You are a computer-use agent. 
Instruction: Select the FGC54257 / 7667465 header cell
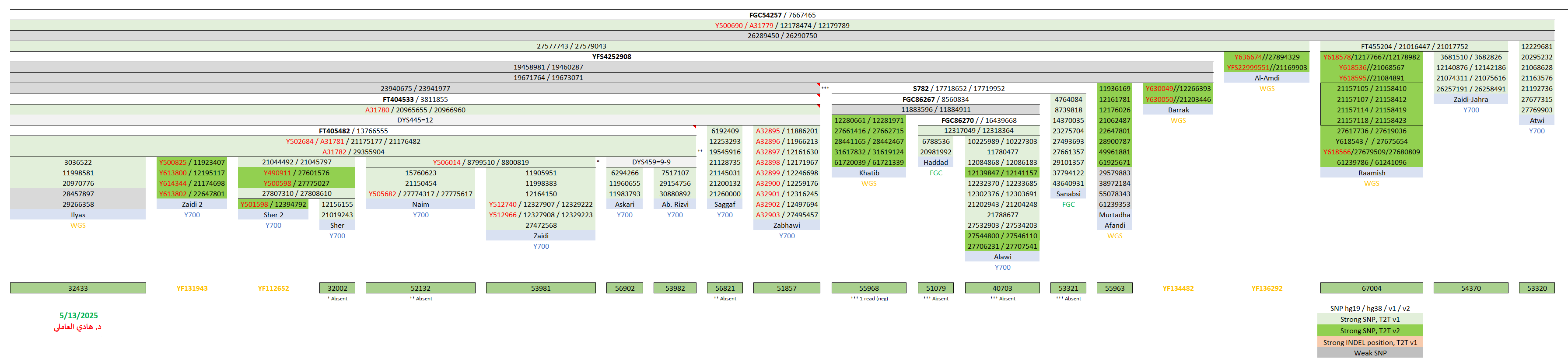(x=781, y=15)
